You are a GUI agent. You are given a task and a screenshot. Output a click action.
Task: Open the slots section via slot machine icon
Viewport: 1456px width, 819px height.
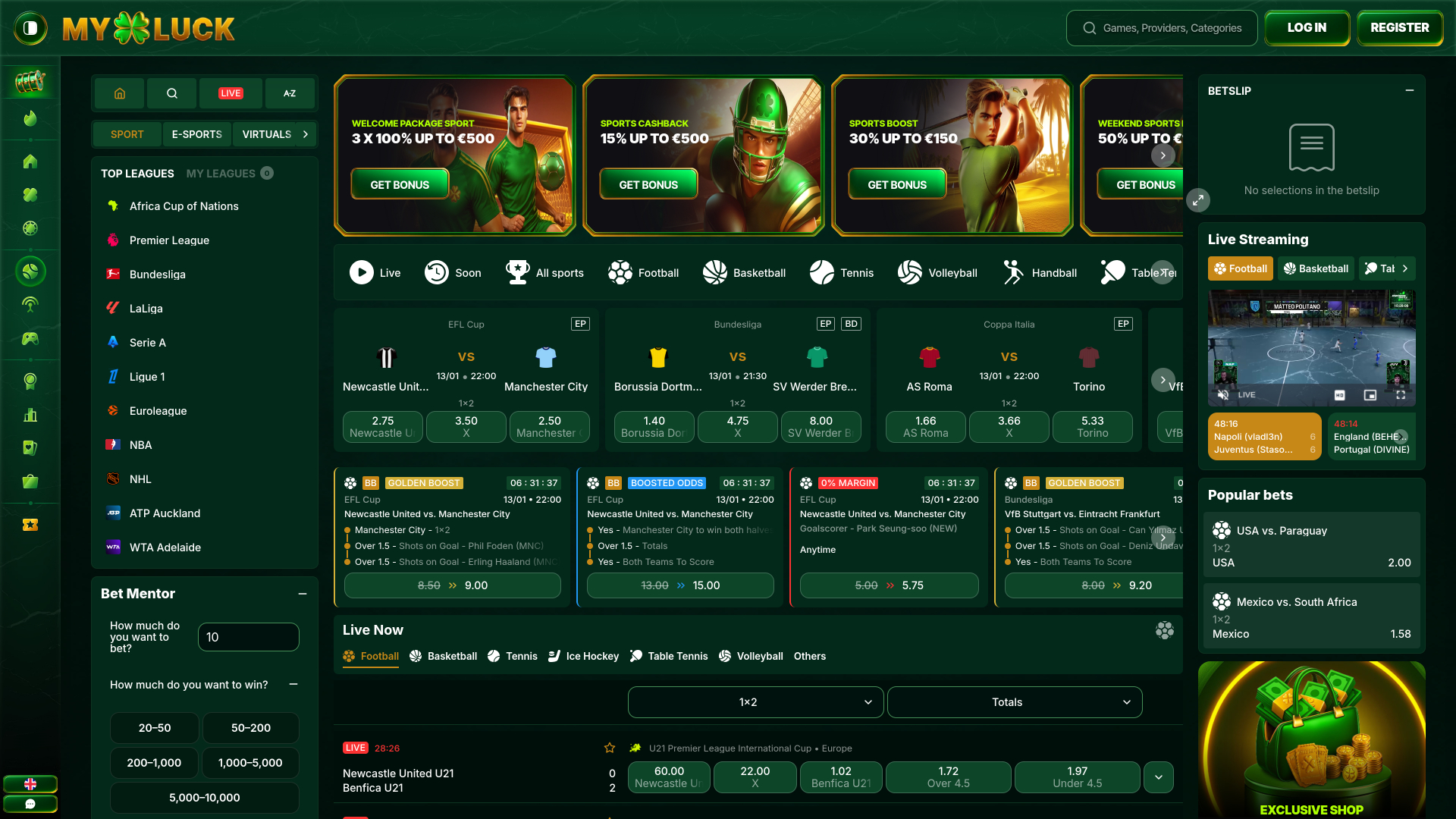pyautogui.click(x=30, y=82)
